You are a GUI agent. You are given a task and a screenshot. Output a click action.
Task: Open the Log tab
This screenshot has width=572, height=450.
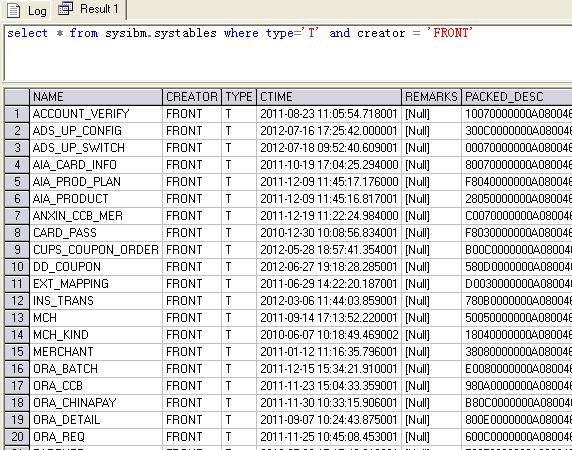(27, 10)
